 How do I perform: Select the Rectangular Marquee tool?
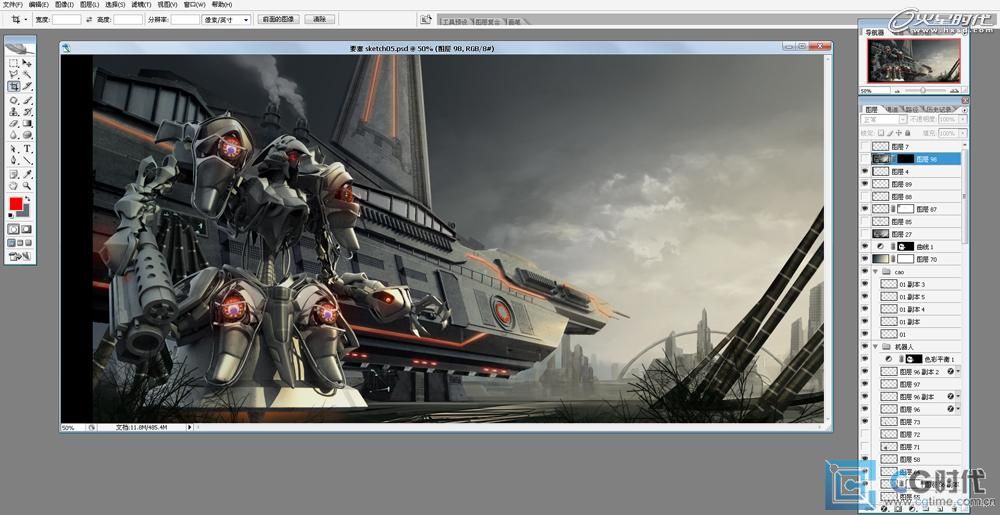[x=13, y=63]
